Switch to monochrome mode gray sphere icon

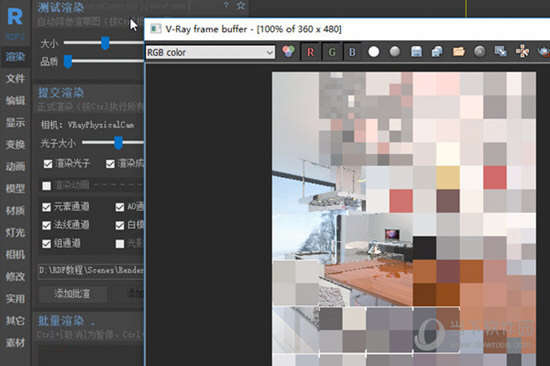point(395,52)
